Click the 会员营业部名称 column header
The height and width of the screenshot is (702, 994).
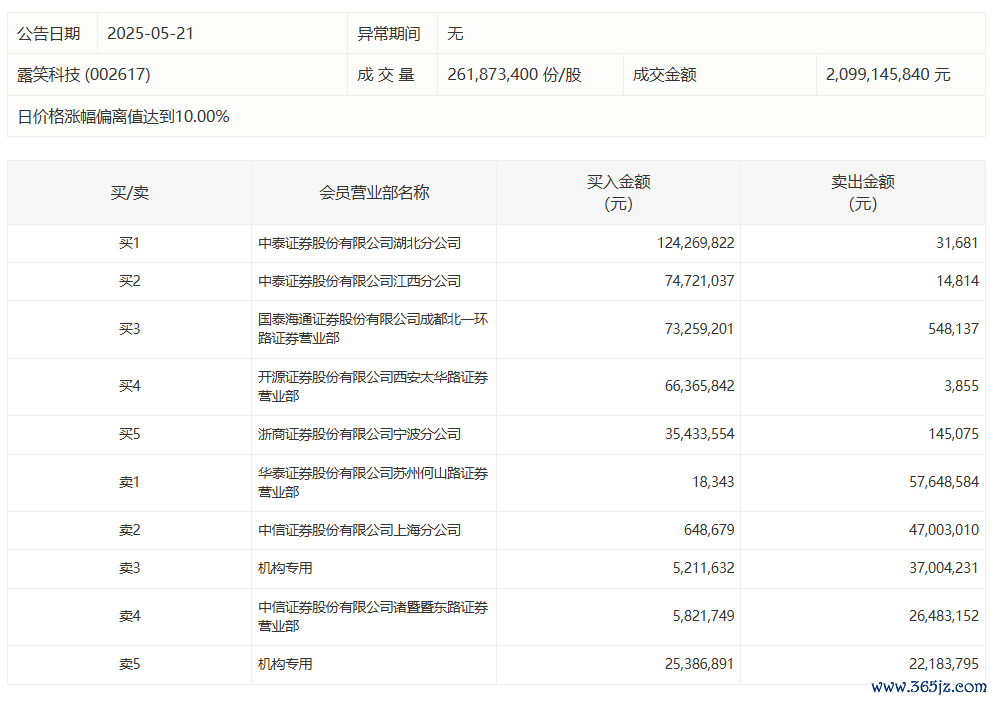coord(374,193)
